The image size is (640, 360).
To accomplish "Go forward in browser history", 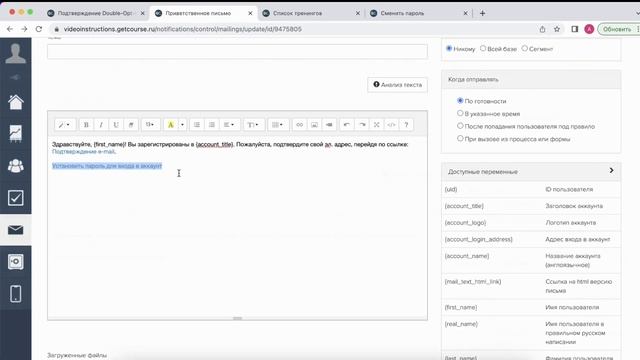I will point(24,29).
